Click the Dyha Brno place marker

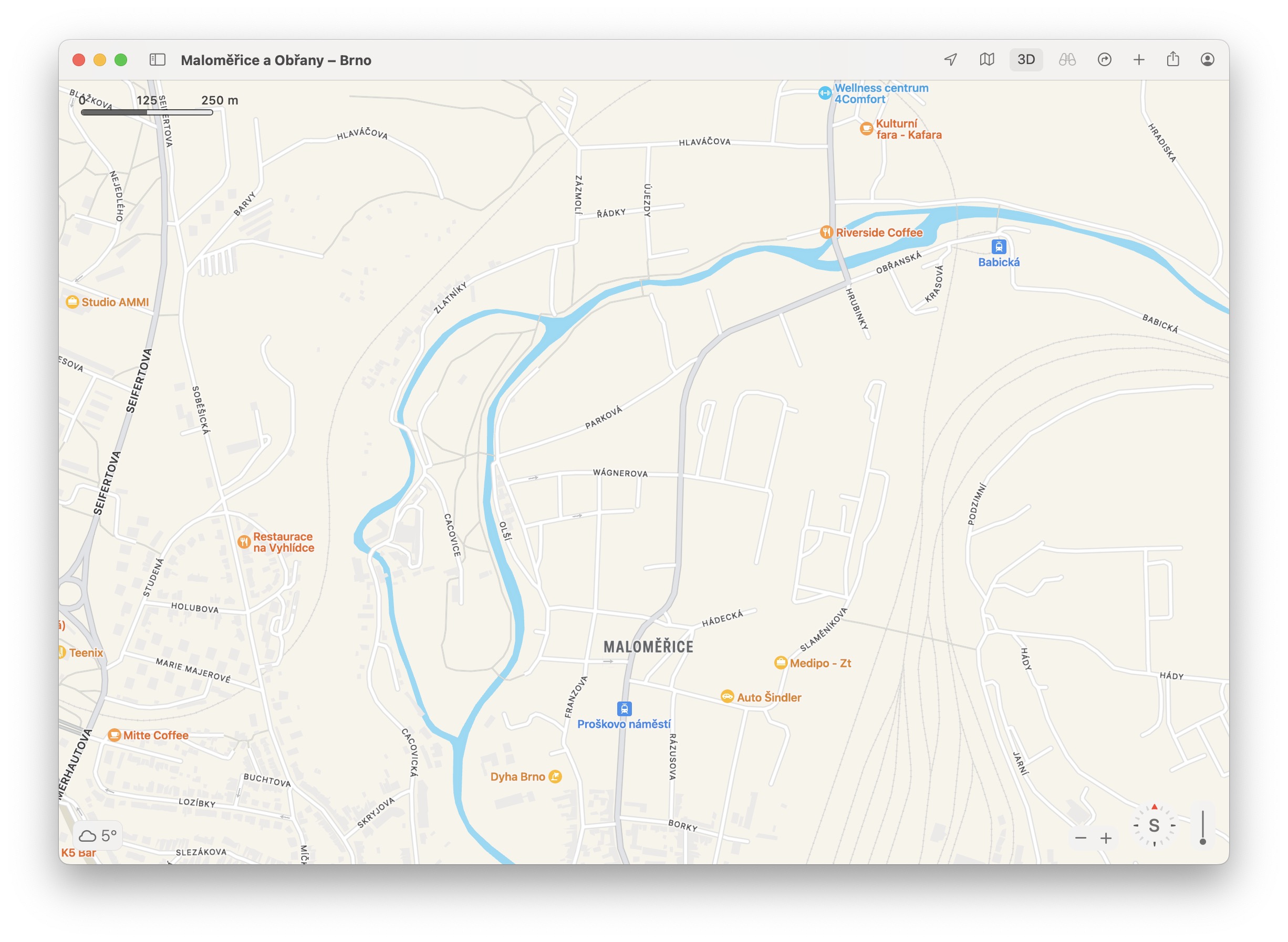click(555, 777)
